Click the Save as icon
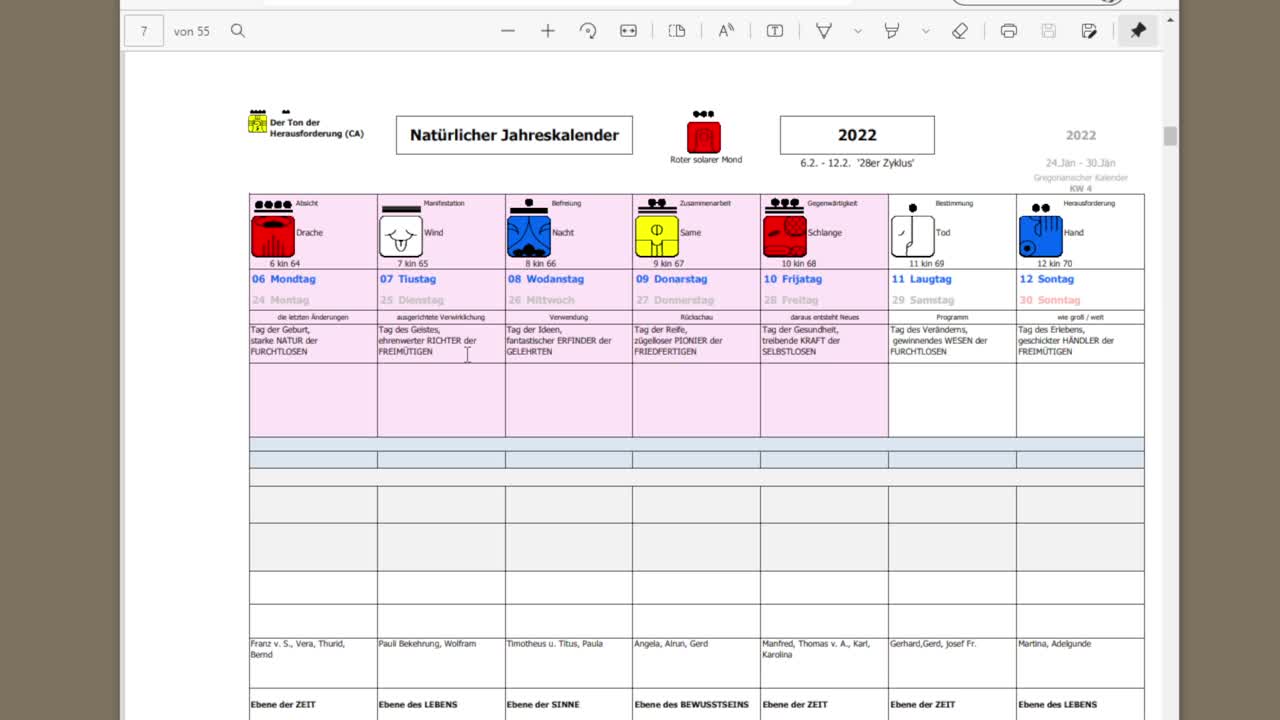The width and height of the screenshot is (1280, 720). pos(1089,31)
